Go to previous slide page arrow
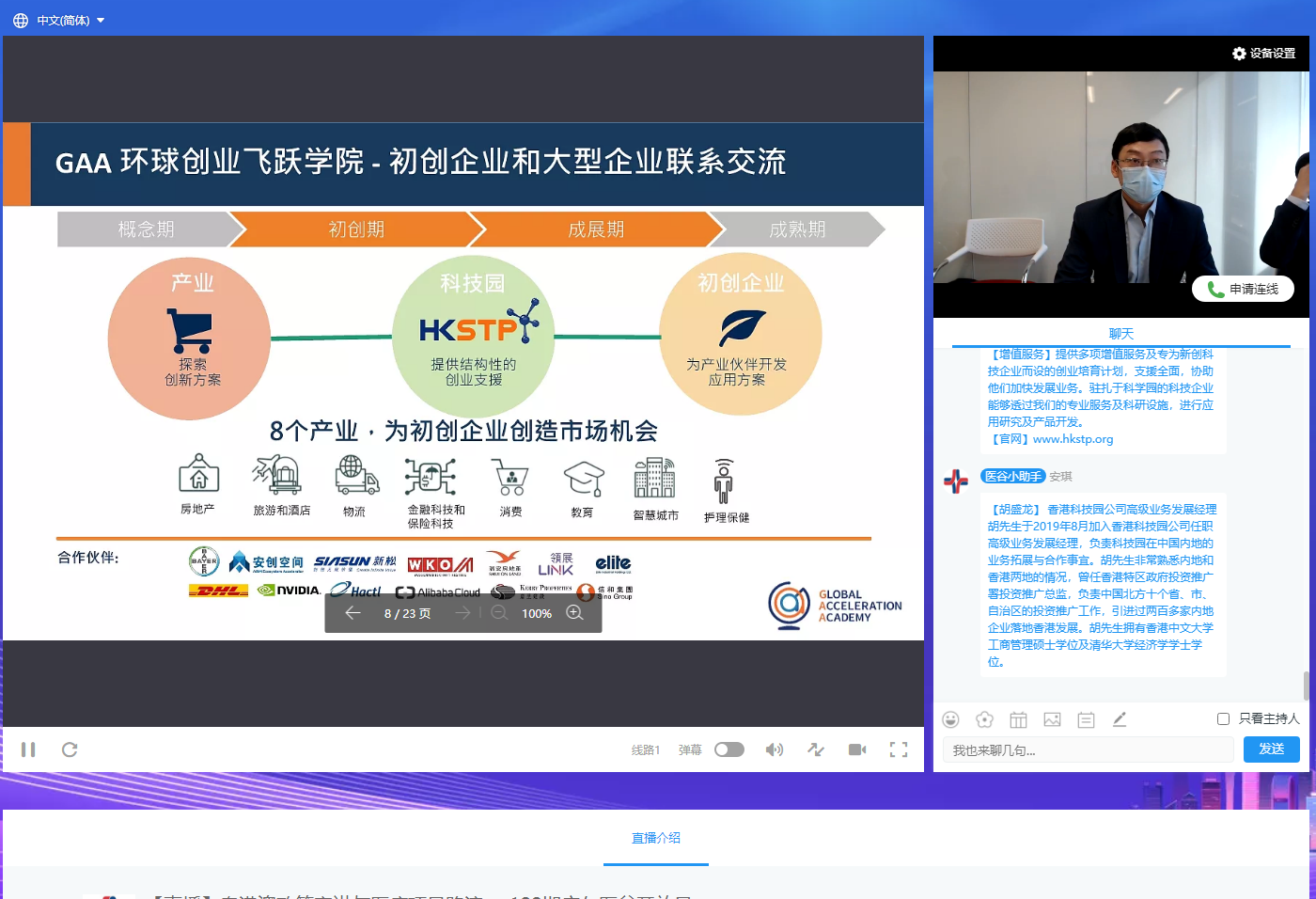This screenshot has height=899, width=1316. 352,613
